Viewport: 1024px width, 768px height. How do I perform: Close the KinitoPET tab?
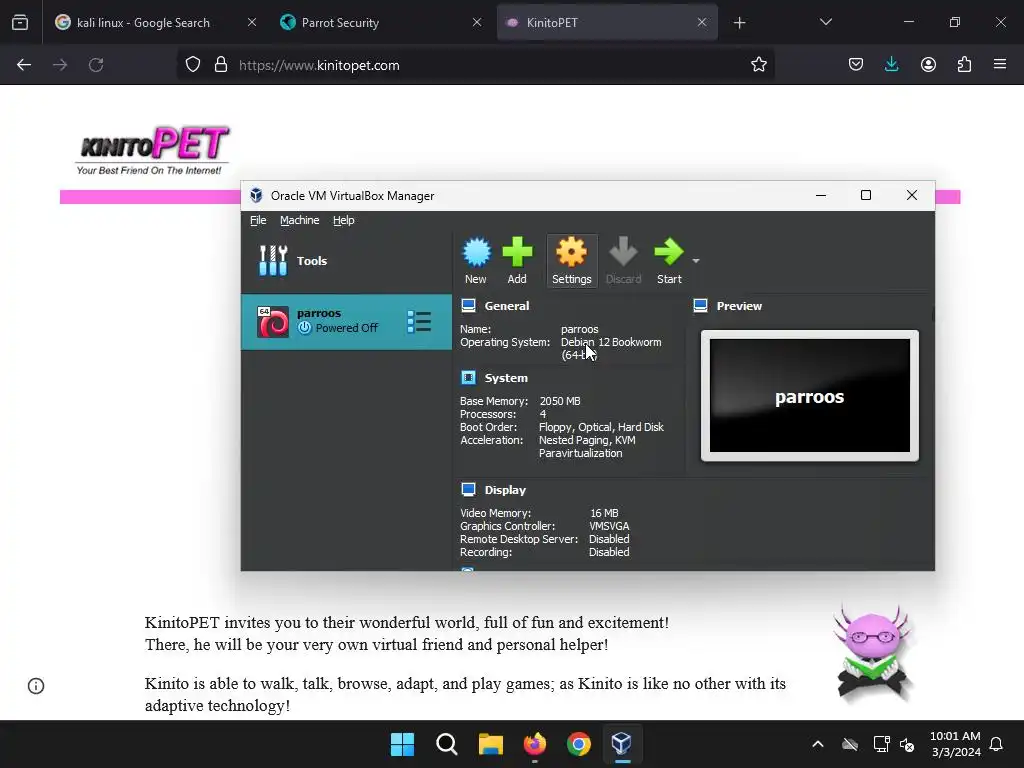(x=702, y=22)
